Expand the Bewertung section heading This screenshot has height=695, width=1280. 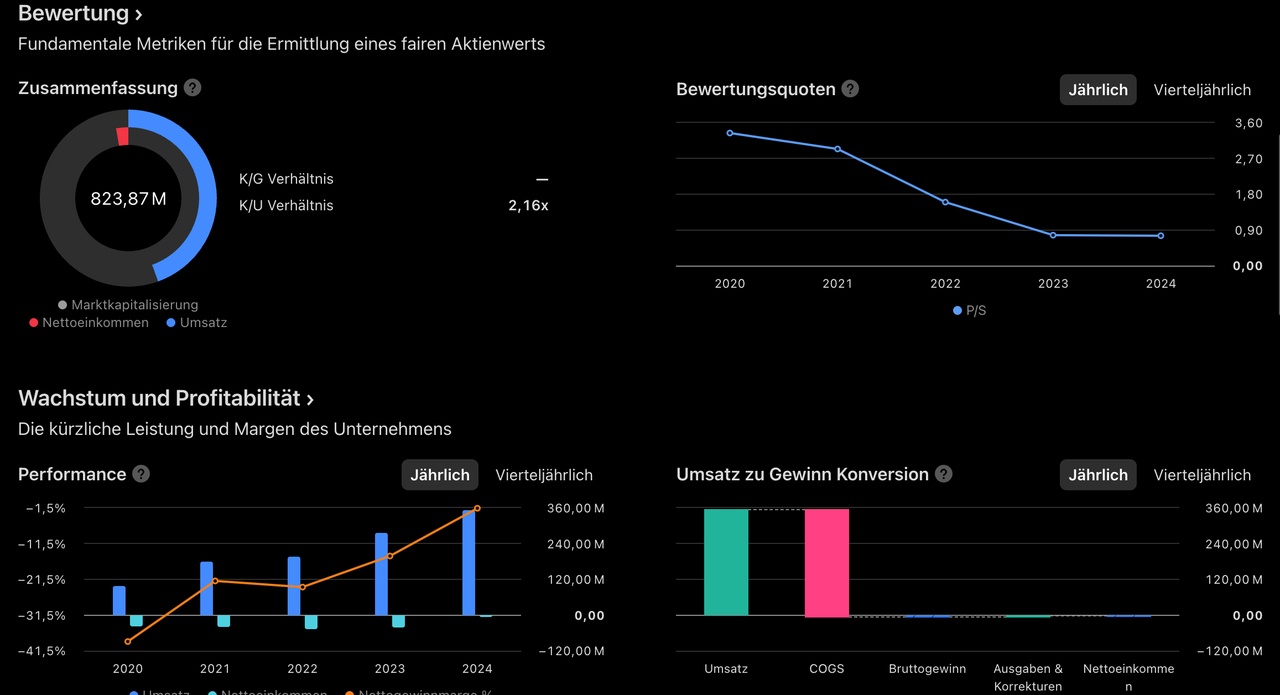click(80, 14)
